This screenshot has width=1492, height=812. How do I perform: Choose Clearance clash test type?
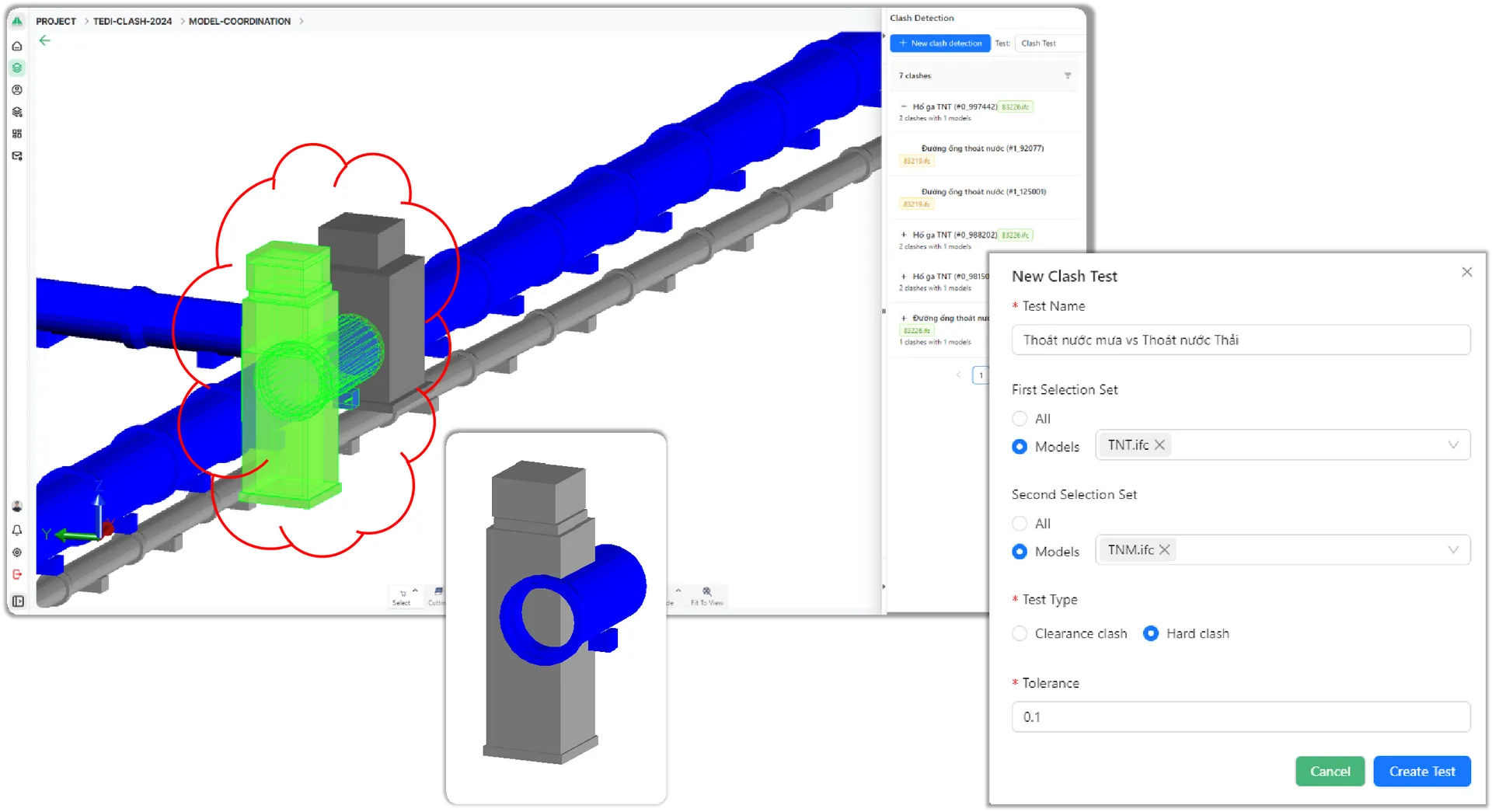click(1020, 633)
